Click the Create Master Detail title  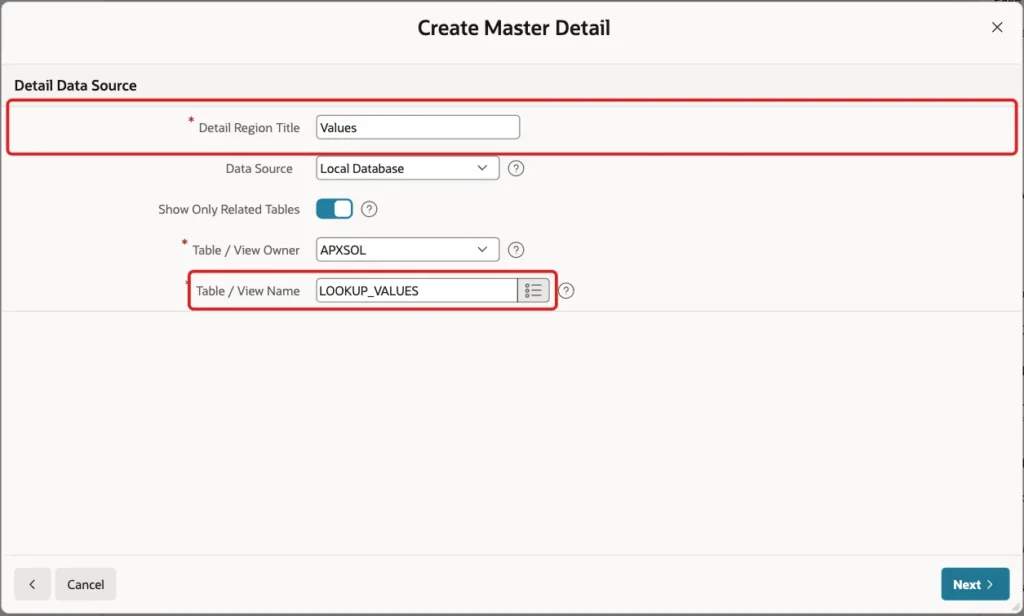[x=513, y=27]
